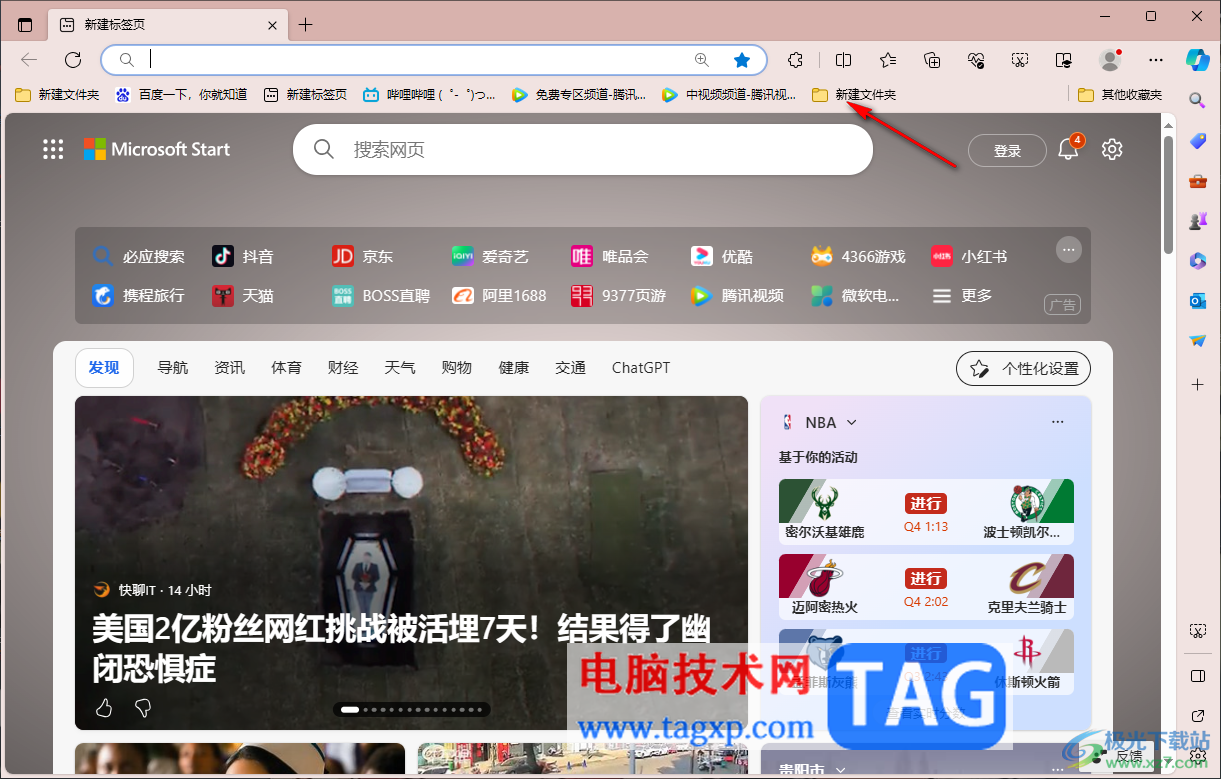Open 更多 quick links menu

(963, 296)
